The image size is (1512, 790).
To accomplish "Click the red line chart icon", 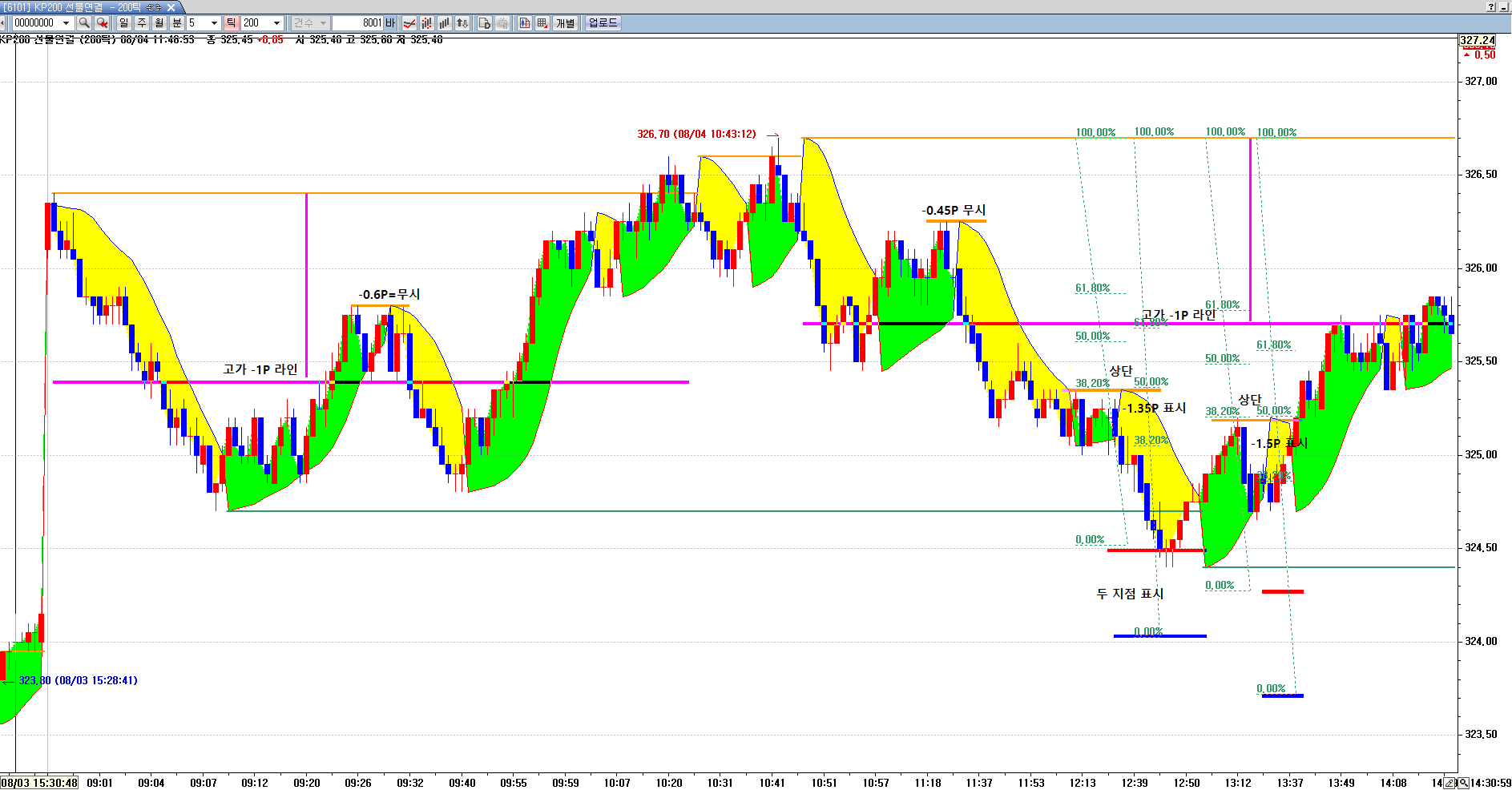I will (x=409, y=23).
